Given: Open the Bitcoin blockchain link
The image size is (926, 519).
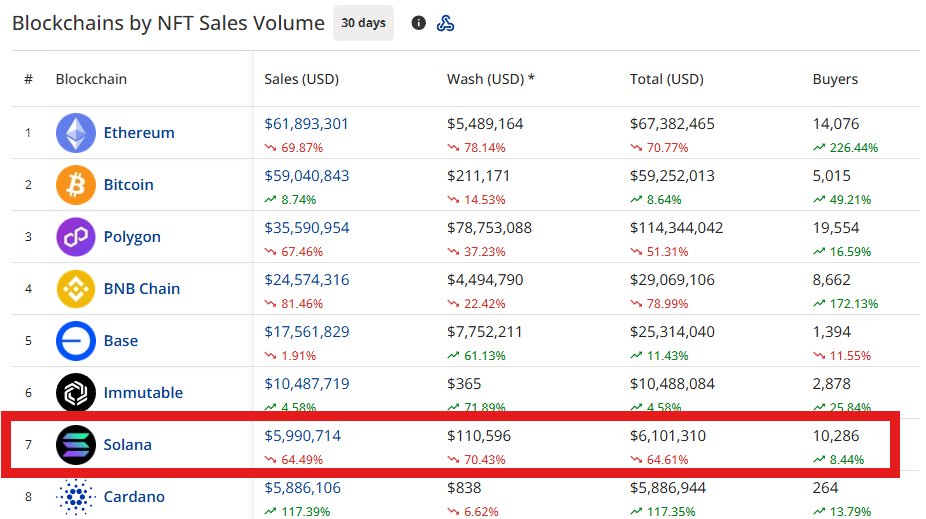Looking at the screenshot, I should [x=128, y=185].
